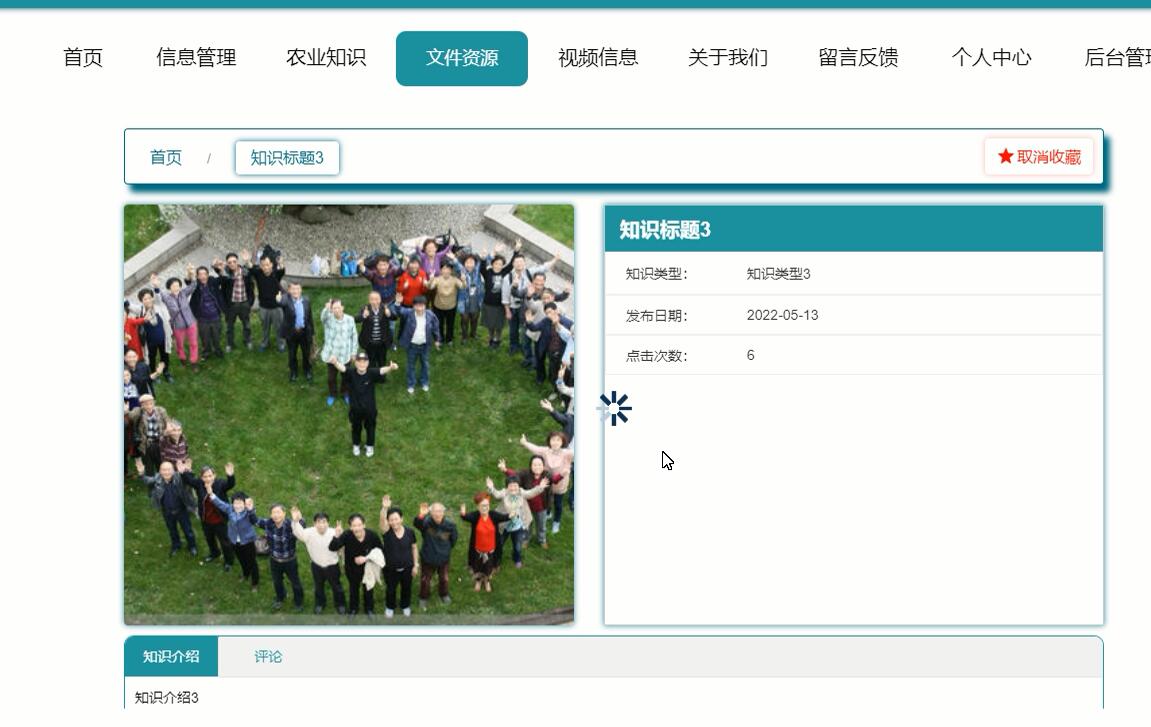1151x727 pixels.
Task: Open the 视频信息 page
Action: (598, 58)
